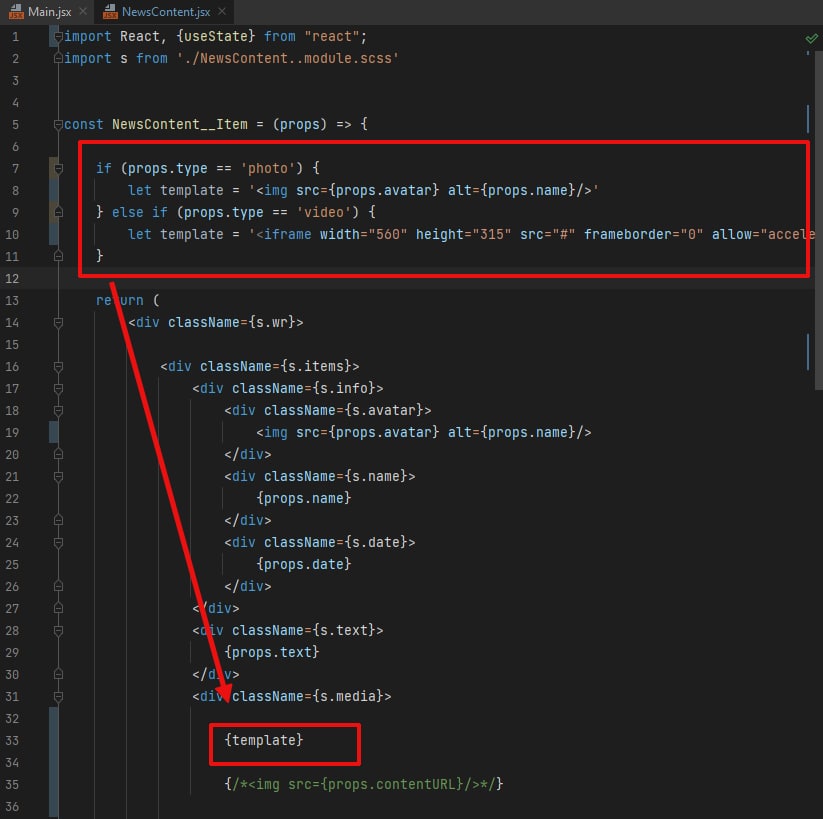Collapse the s.text div at line 28
The height and width of the screenshot is (819, 823).
pos(58,630)
